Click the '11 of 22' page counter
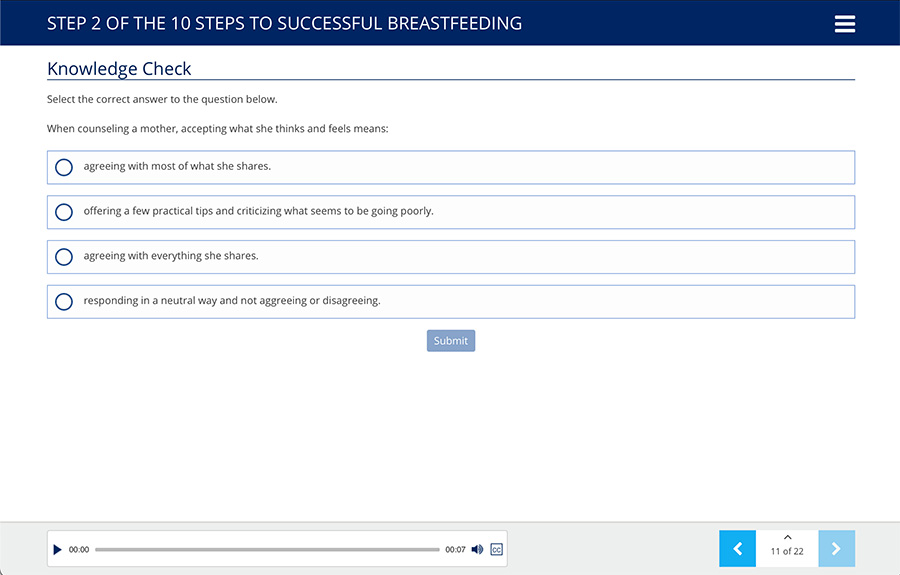Screen dimensions: 900x575 pyautogui.click(x=787, y=552)
